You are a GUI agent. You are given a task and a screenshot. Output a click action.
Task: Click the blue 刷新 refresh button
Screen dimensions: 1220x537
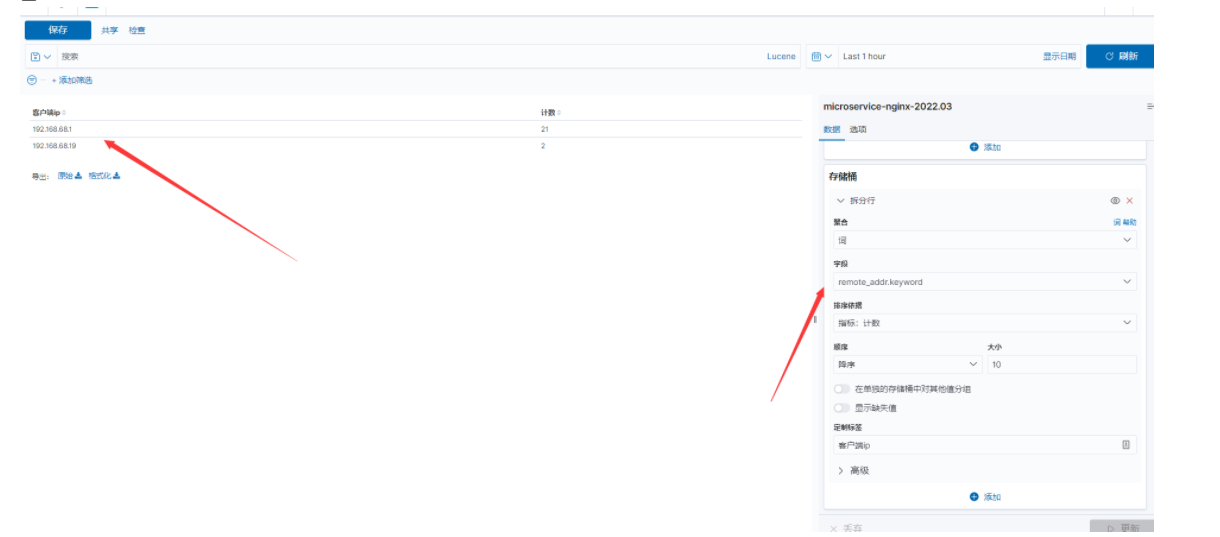1120,57
